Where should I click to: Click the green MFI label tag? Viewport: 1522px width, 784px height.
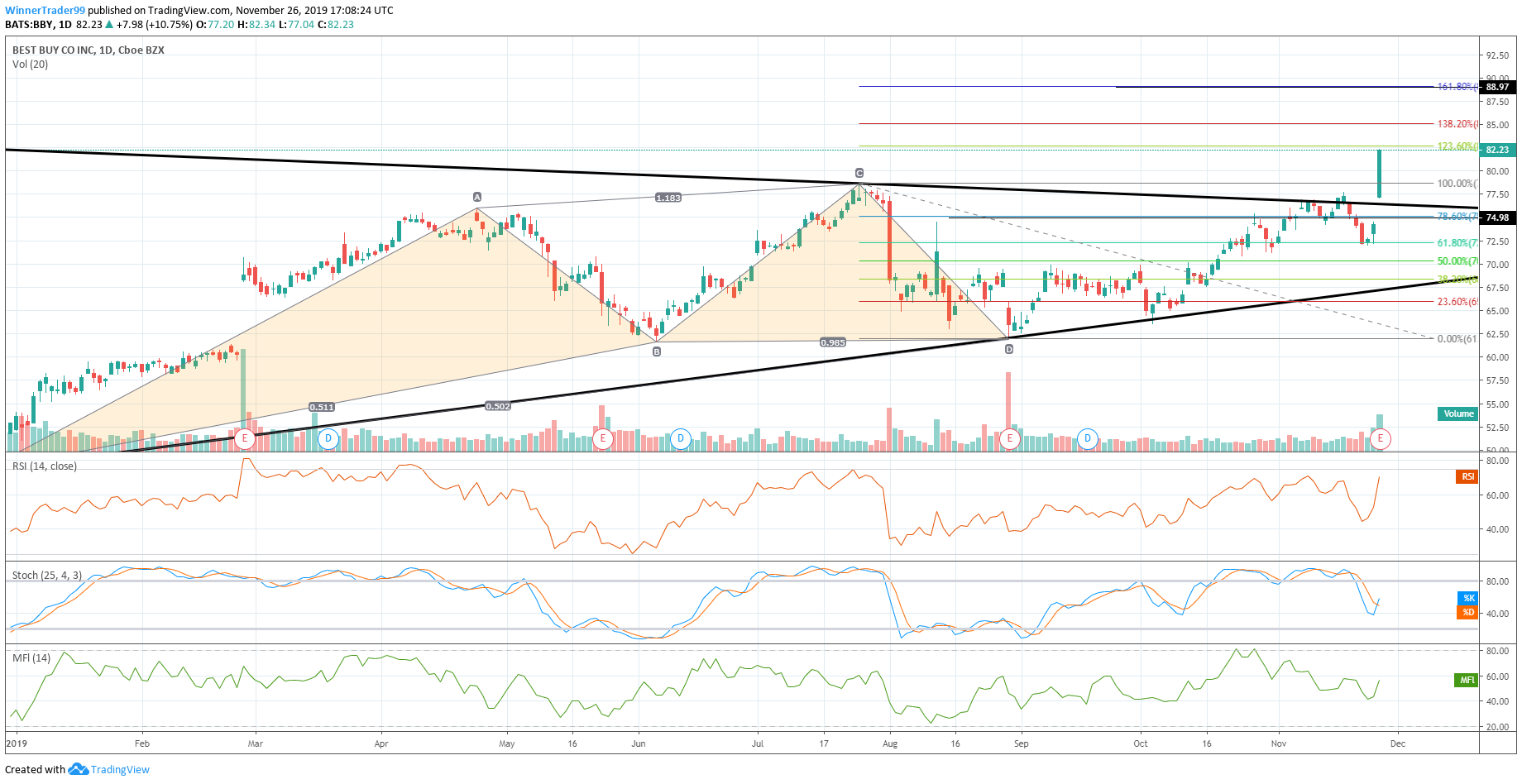click(x=1467, y=681)
